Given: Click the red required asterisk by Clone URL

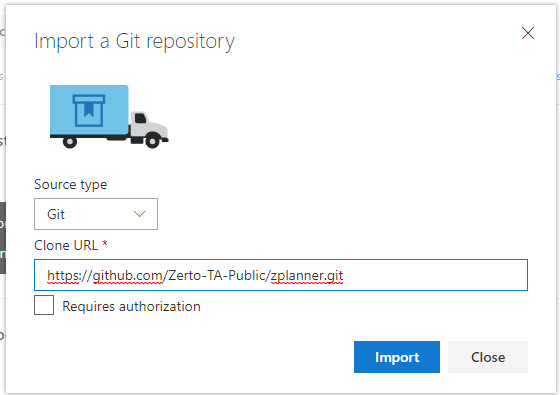Looking at the screenshot, I should point(105,244).
